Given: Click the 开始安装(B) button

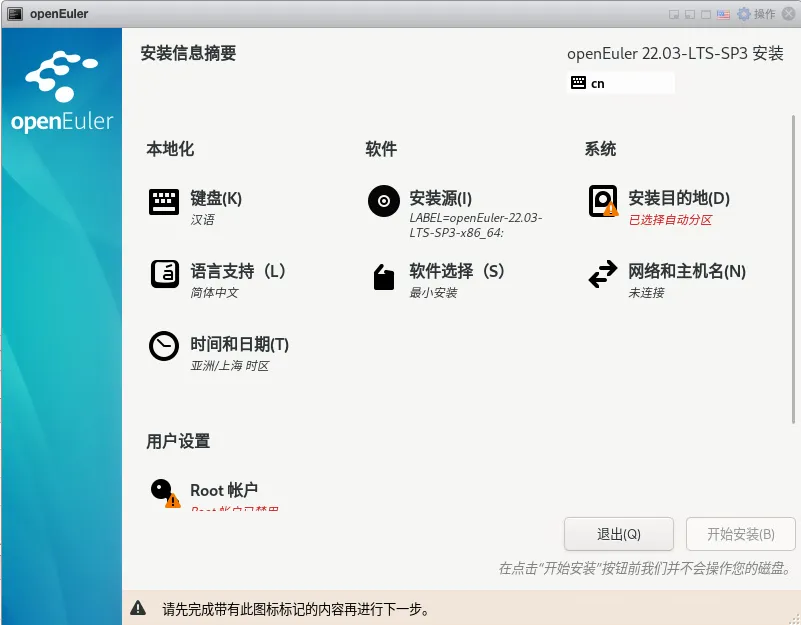Looking at the screenshot, I should click(738, 533).
